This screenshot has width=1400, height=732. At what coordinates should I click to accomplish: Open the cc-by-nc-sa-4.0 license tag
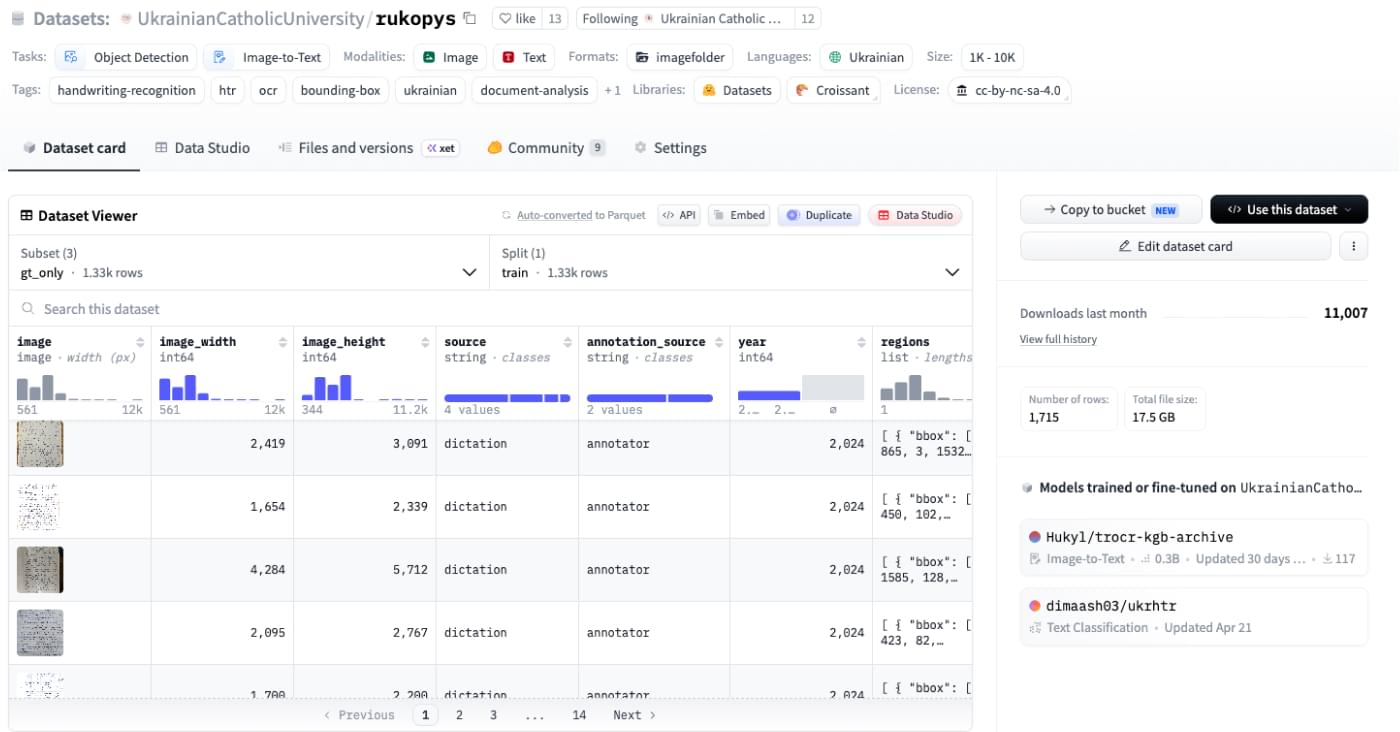click(1009, 90)
